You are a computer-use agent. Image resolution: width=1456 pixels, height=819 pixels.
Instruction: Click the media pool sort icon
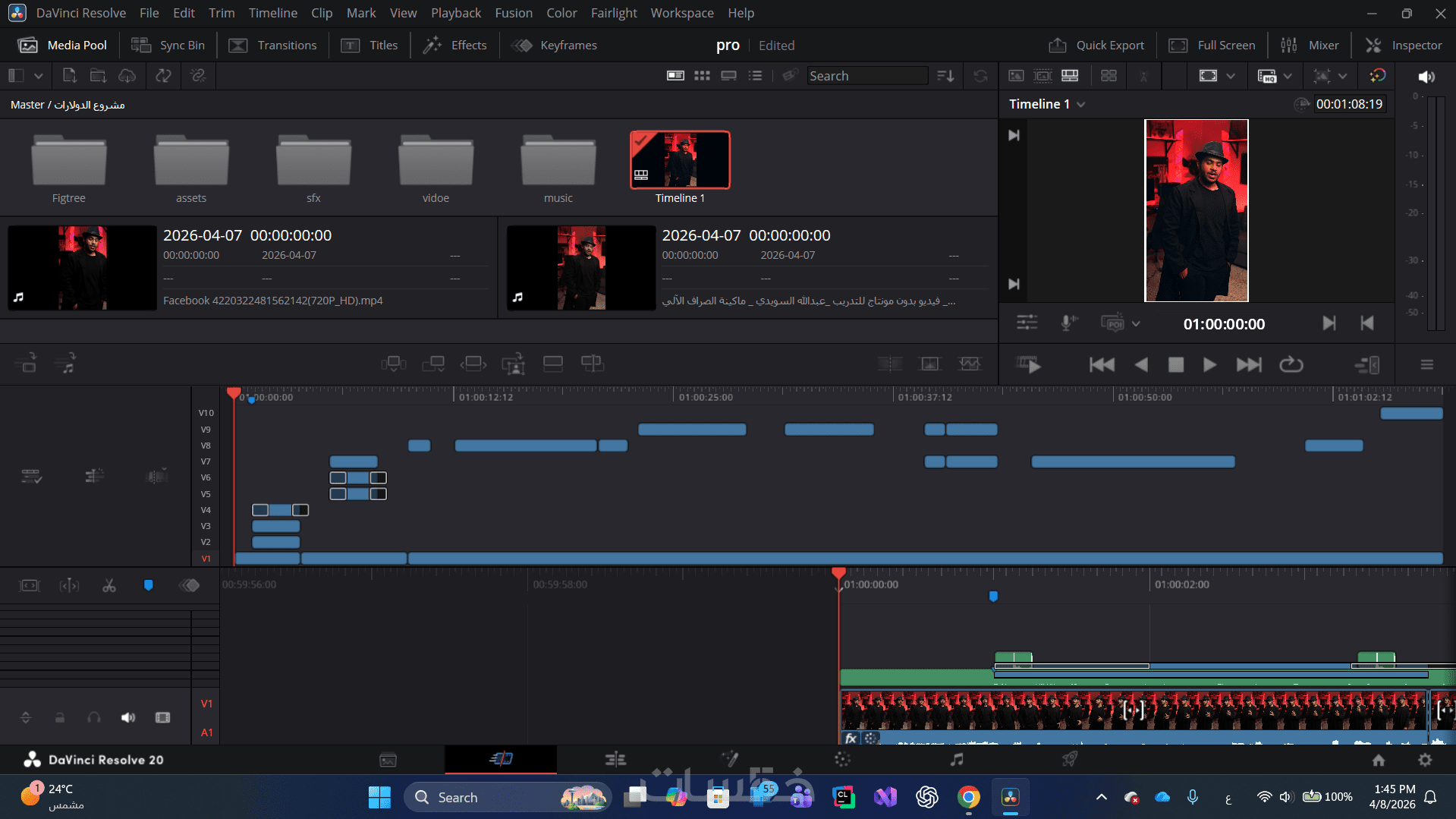(945, 76)
